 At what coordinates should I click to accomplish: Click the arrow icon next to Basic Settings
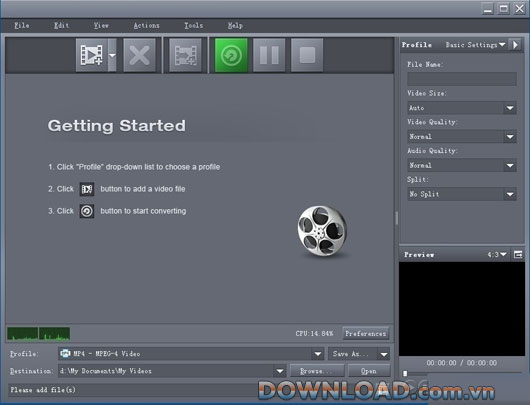pos(515,45)
